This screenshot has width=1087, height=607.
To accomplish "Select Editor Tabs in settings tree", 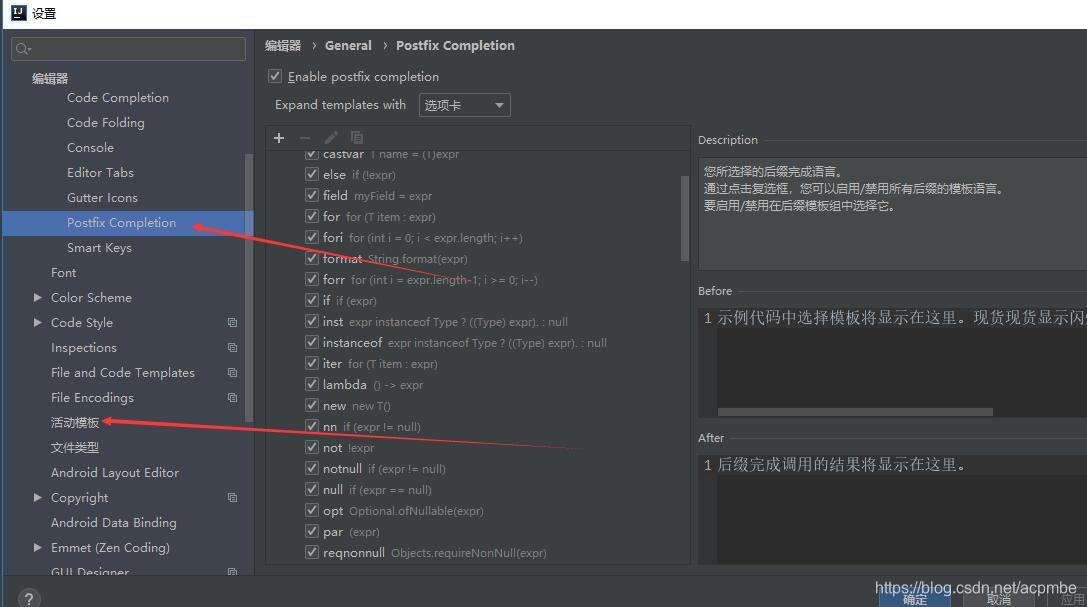I will pyautogui.click(x=100, y=173).
